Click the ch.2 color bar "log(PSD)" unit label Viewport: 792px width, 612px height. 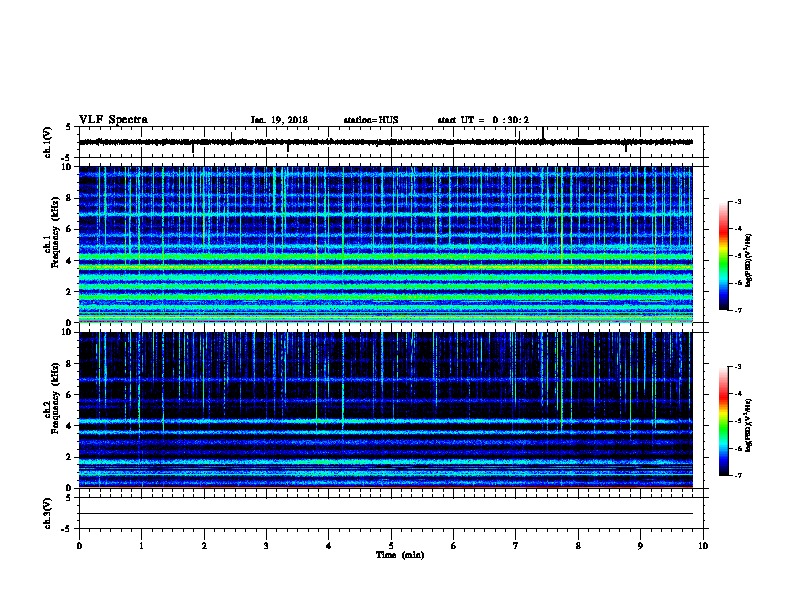pos(749,426)
